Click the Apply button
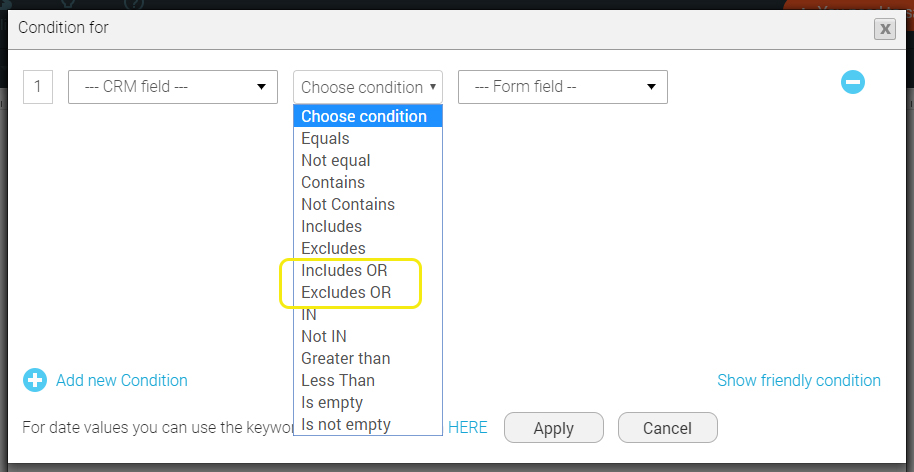 pyautogui.click(x=554, y=428)
